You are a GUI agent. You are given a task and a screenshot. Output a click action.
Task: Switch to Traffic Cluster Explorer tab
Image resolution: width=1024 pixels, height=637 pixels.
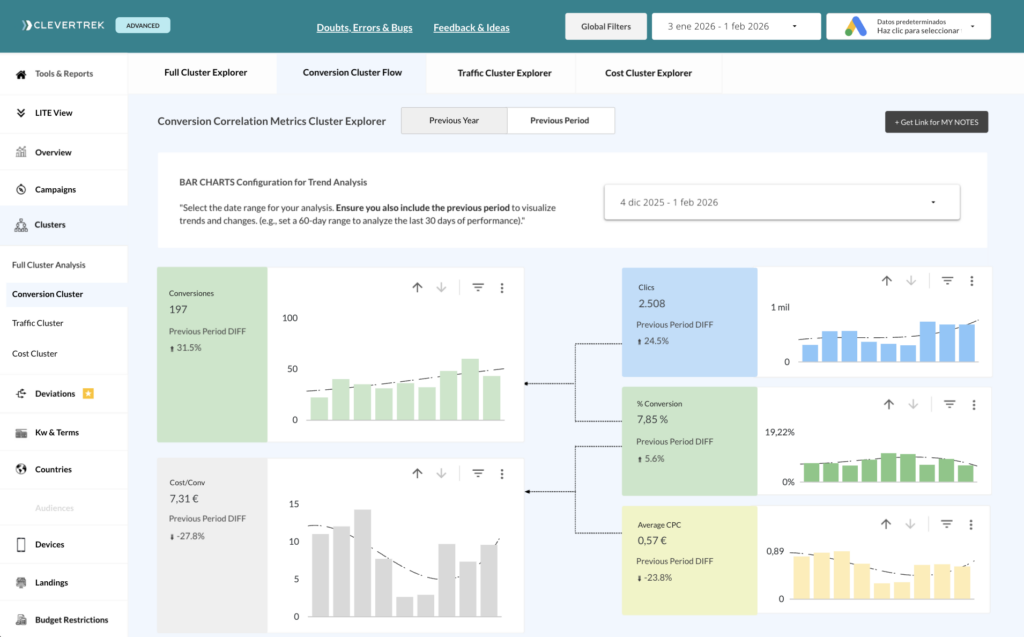(x=504, y=73)
